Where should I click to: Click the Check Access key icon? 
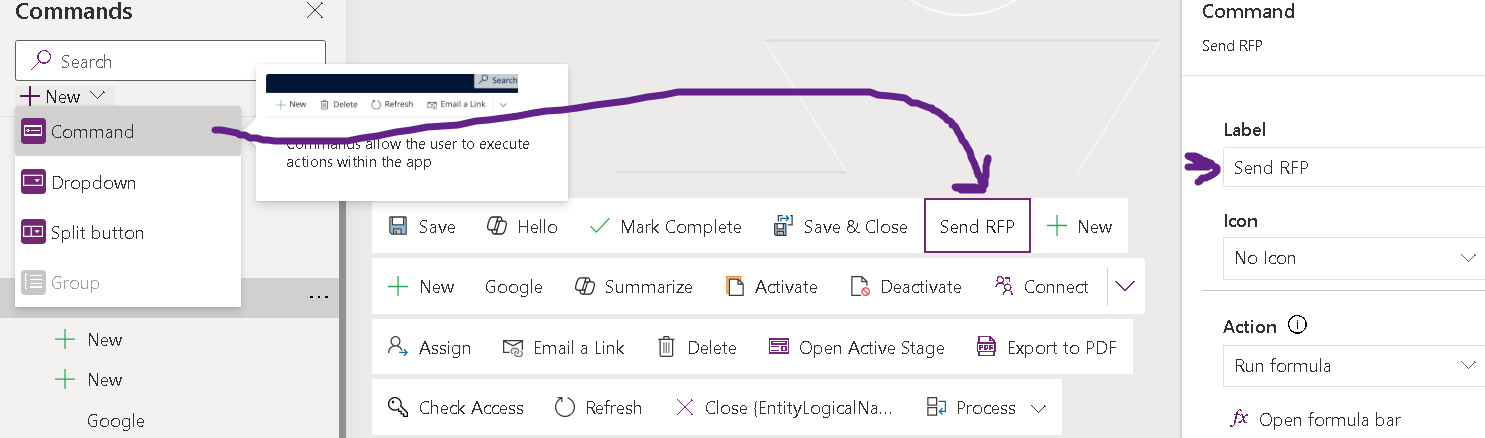click(x=398, y=407)
